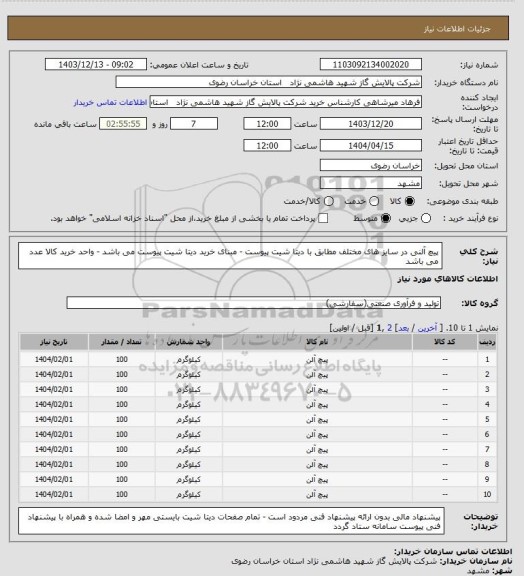Screen dimensions: 524x576
Task: Click the response deadline date 1403/12/20
Action: click(x=371, y=124)
